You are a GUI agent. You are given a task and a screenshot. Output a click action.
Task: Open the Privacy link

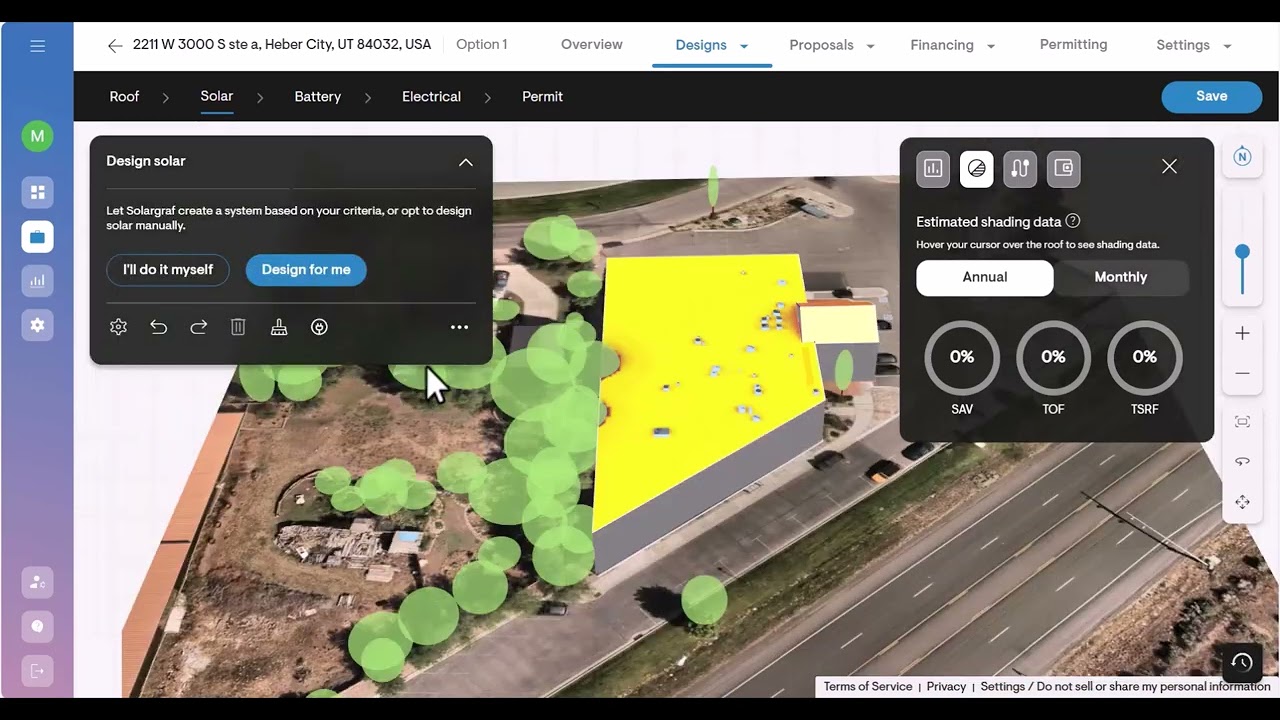tap(946, 687)
